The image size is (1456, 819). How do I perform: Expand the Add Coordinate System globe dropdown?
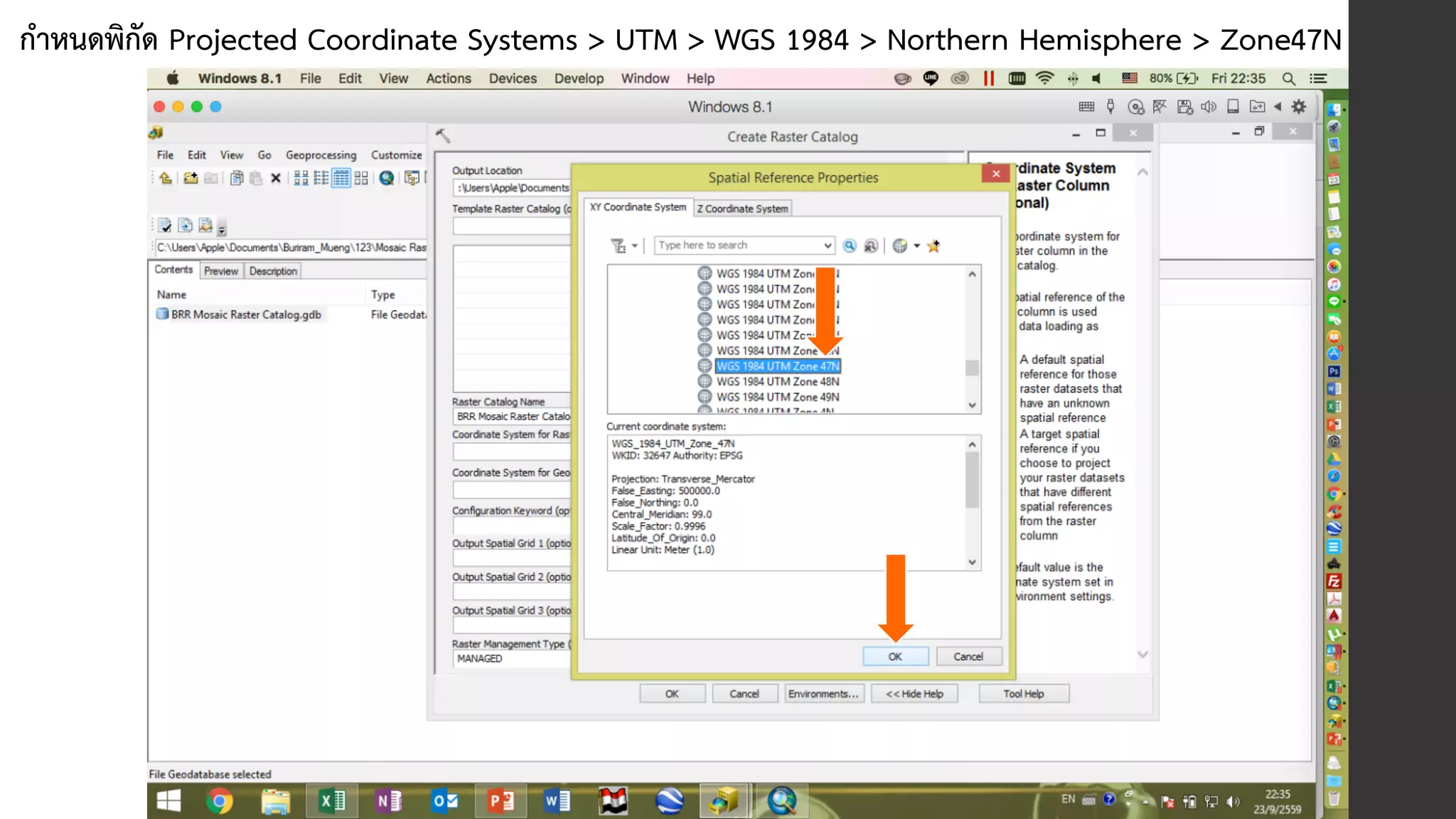pos(917,246)
